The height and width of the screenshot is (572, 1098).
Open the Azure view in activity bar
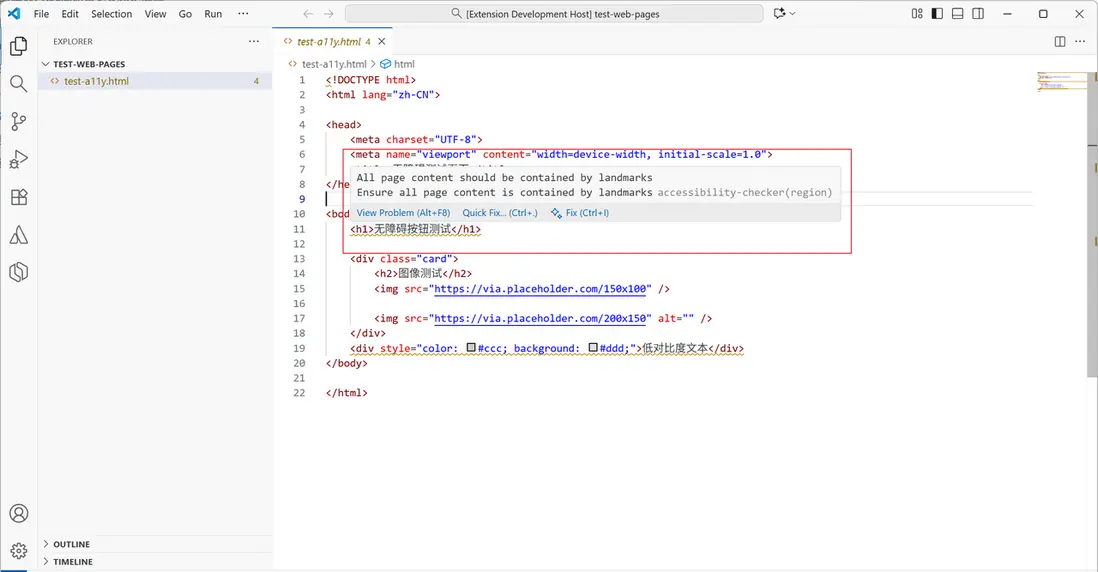(x=18, y=235)
